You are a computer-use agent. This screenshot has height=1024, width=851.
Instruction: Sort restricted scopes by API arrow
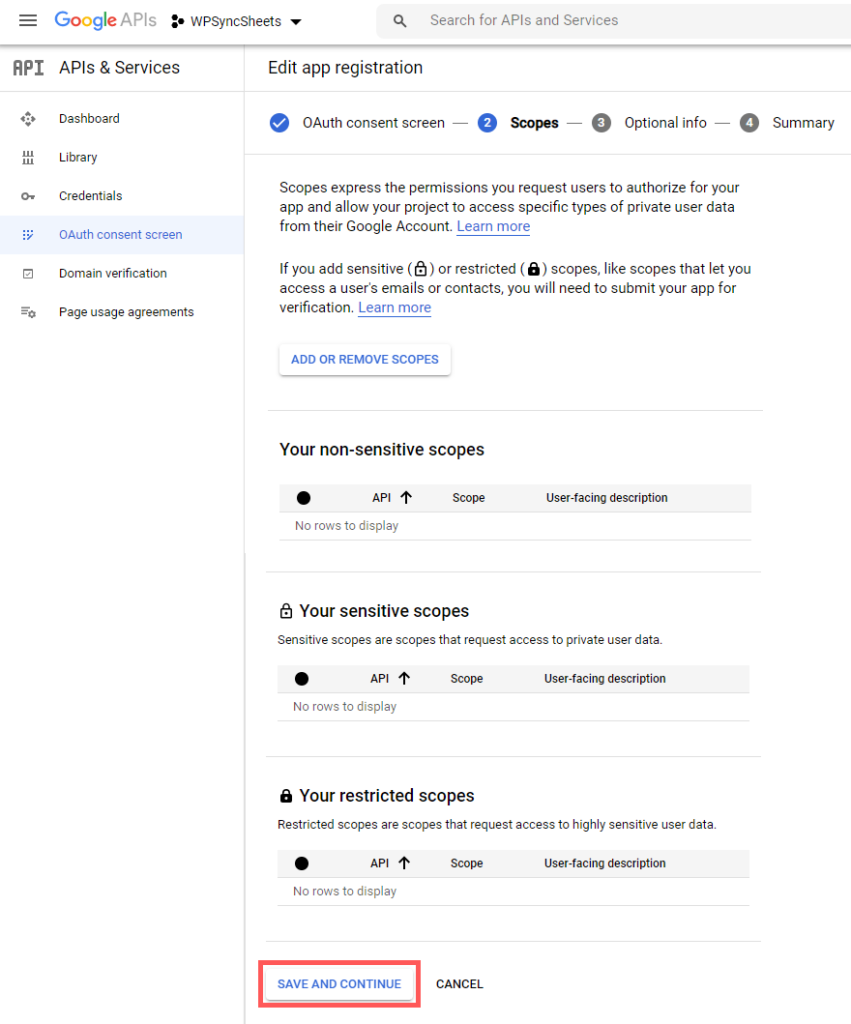click(x=404, y=863)
